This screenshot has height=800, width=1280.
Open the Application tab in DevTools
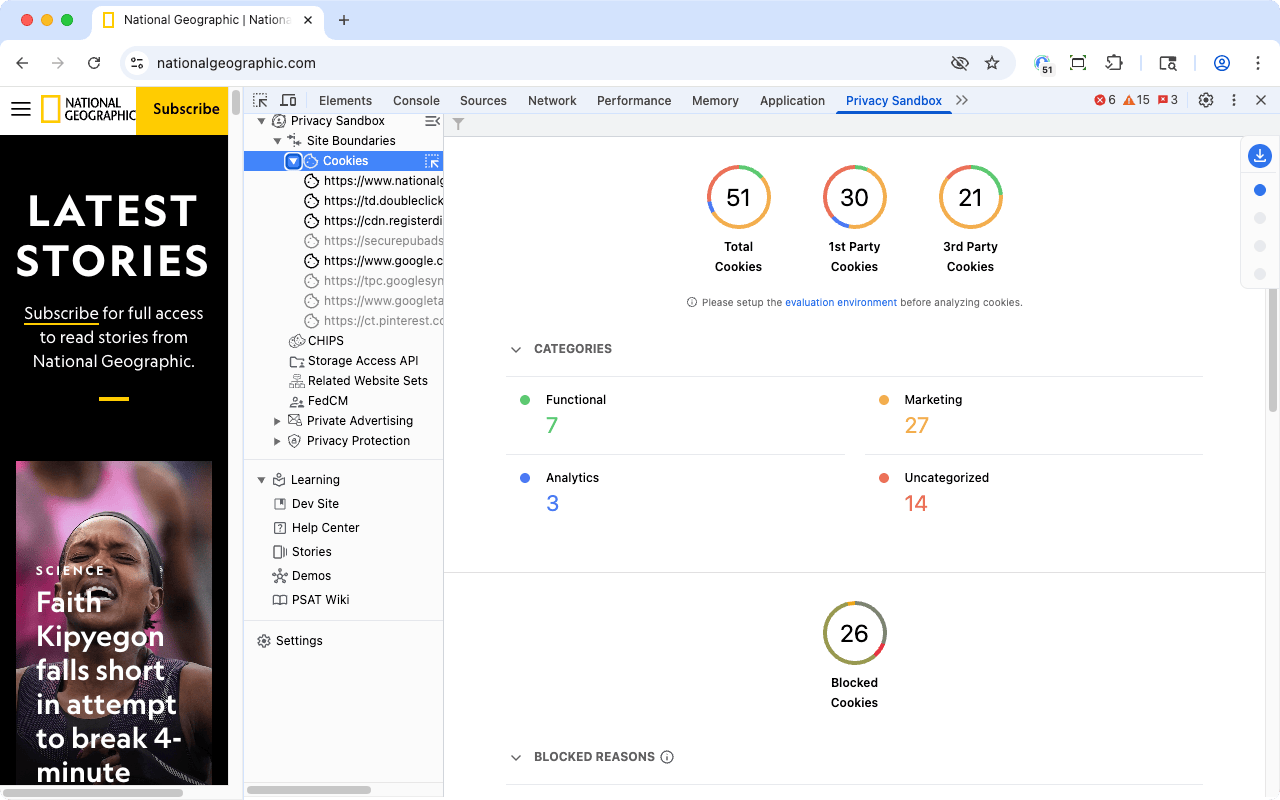pos(792,100)
